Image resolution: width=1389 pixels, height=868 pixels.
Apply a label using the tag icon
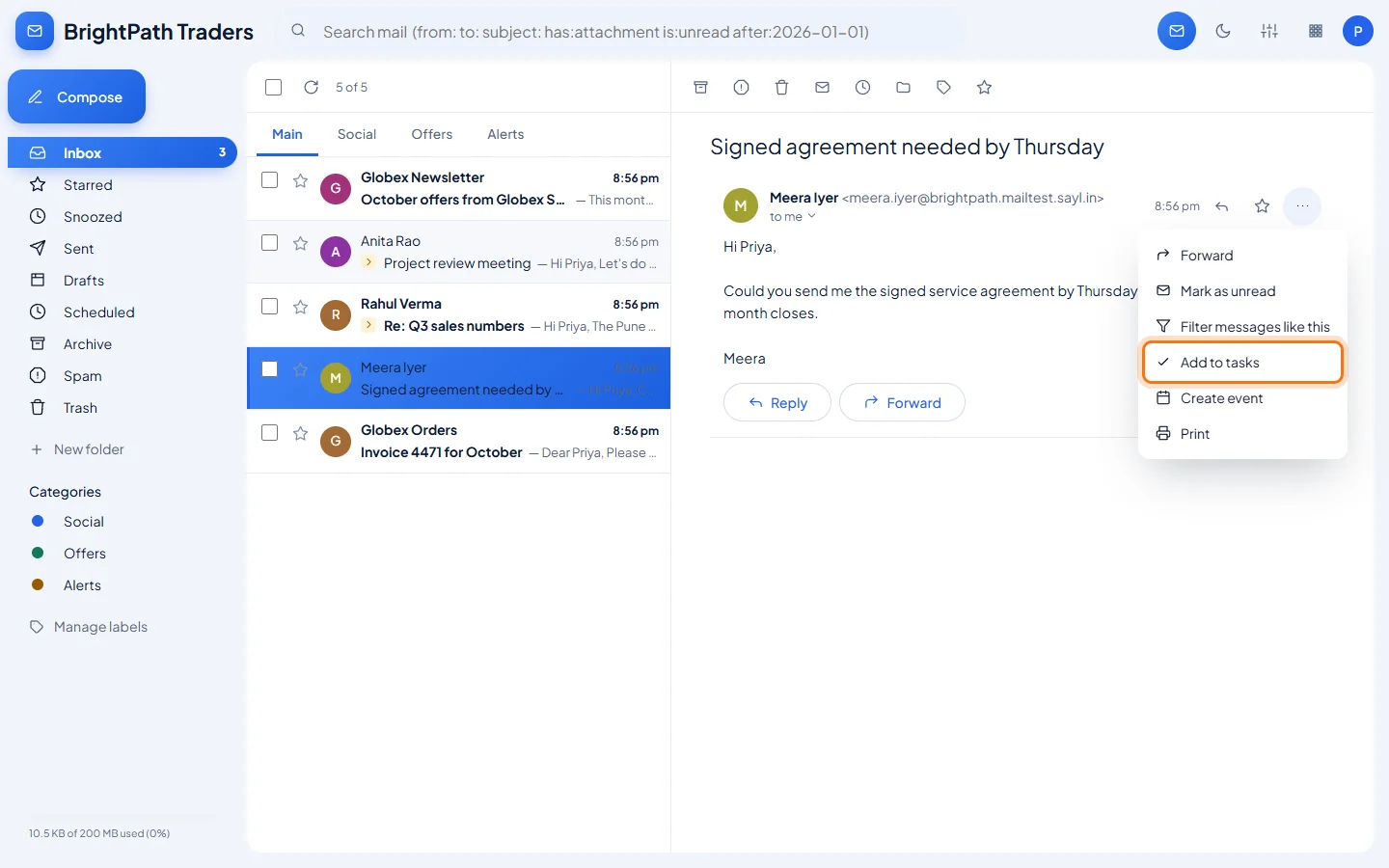(943, 88)
